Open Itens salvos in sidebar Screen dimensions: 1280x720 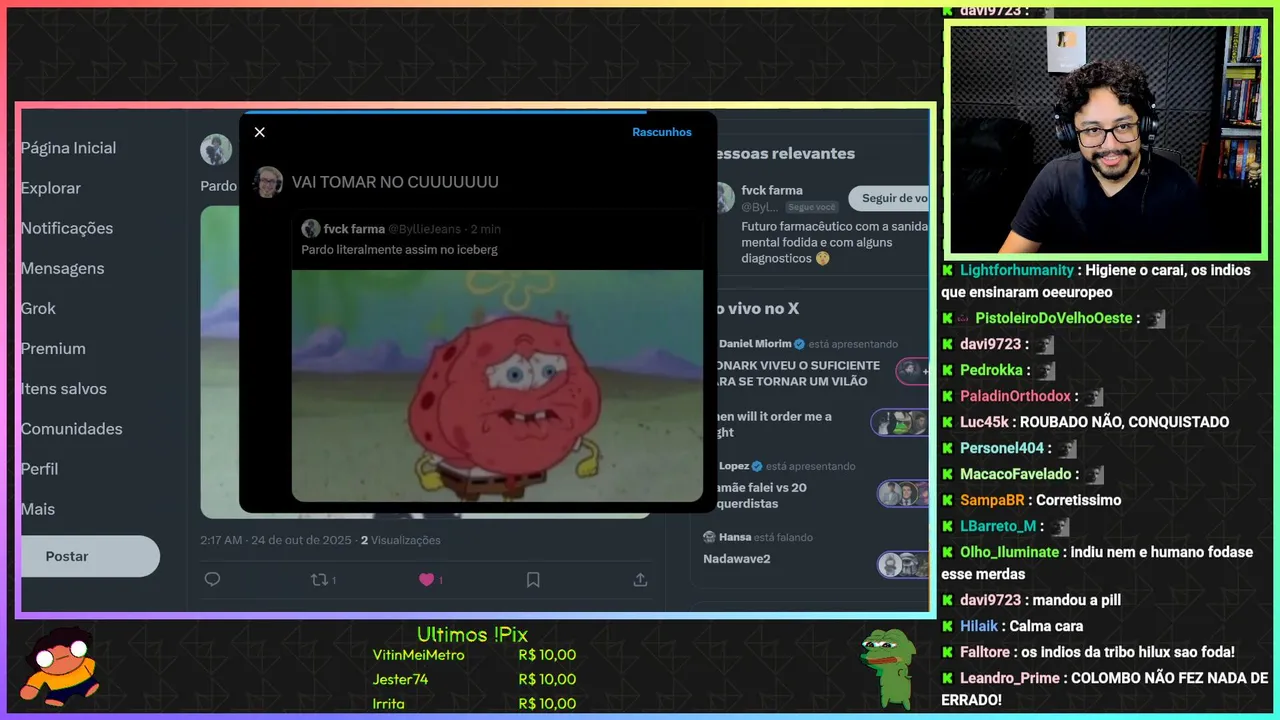coord(64,388)
